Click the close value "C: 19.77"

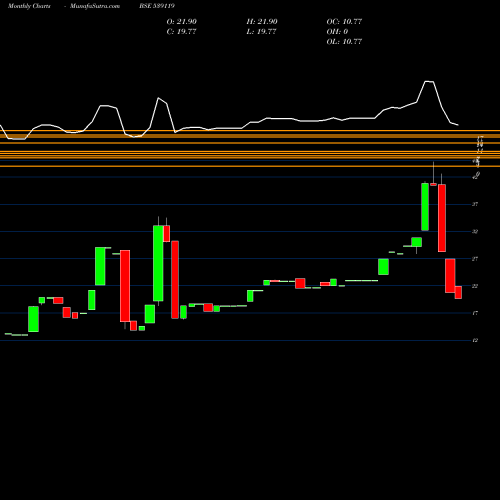tap(181, 32)
